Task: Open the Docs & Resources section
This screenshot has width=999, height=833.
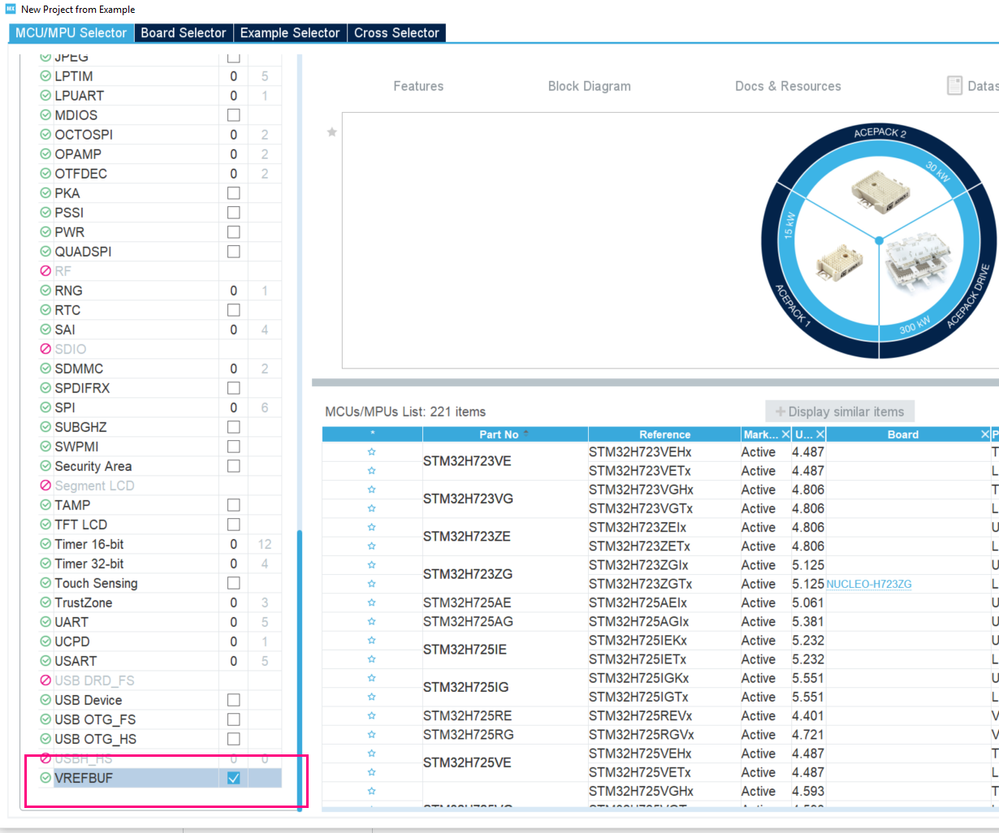Action: pos(787,86)
